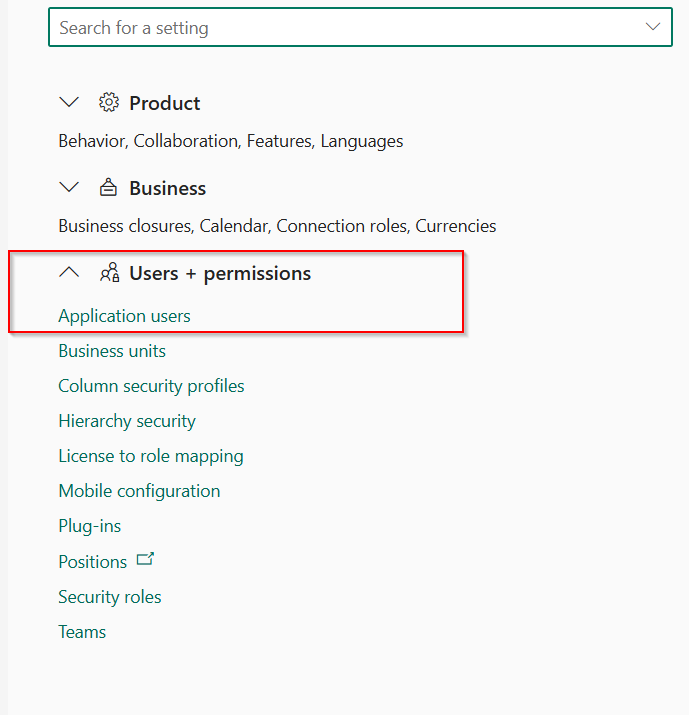
Task: Open the Positions link
Action: (93, 562)
